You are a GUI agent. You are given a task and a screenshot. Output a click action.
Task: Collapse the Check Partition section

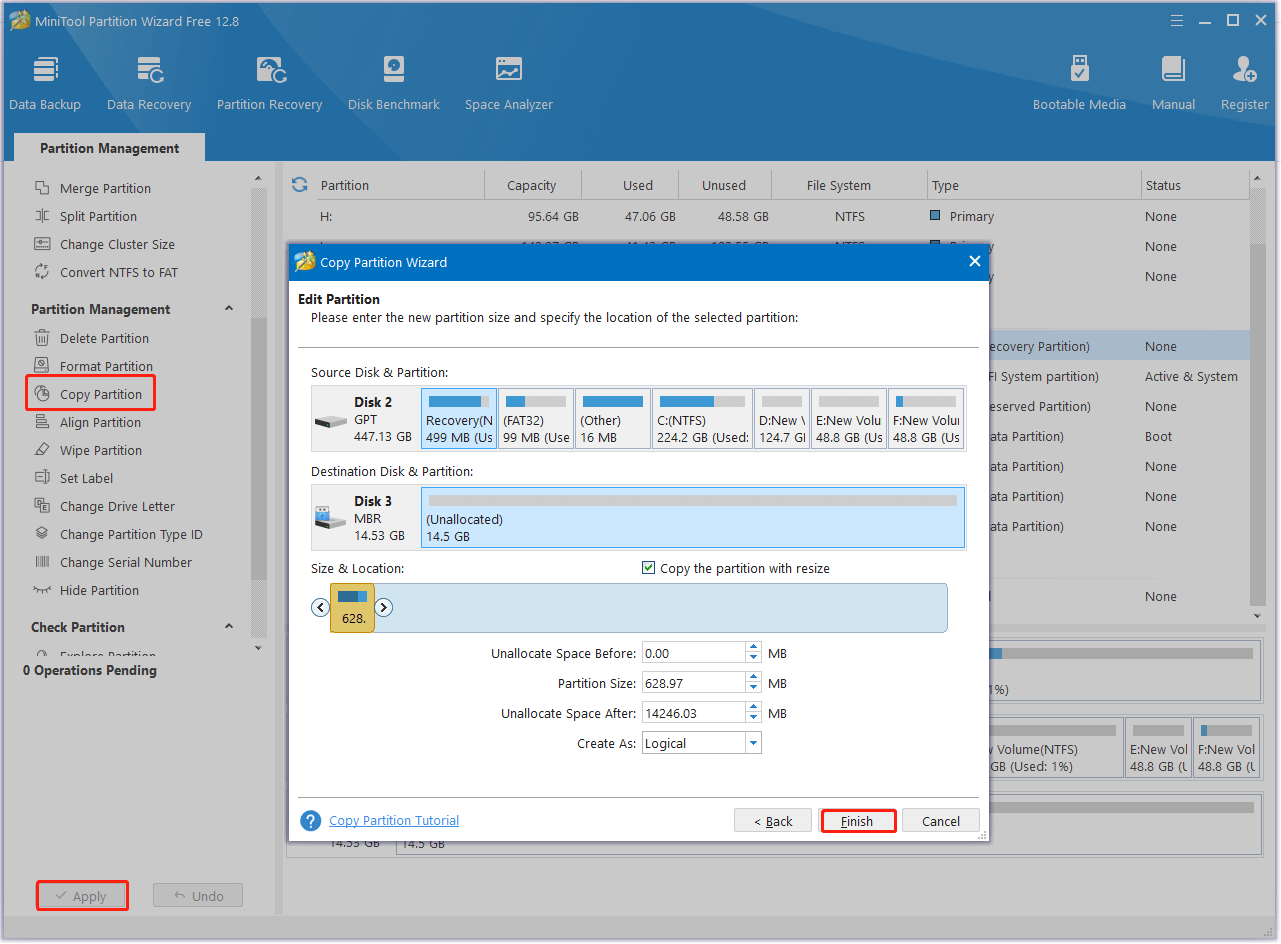click(x=228, y=627)
